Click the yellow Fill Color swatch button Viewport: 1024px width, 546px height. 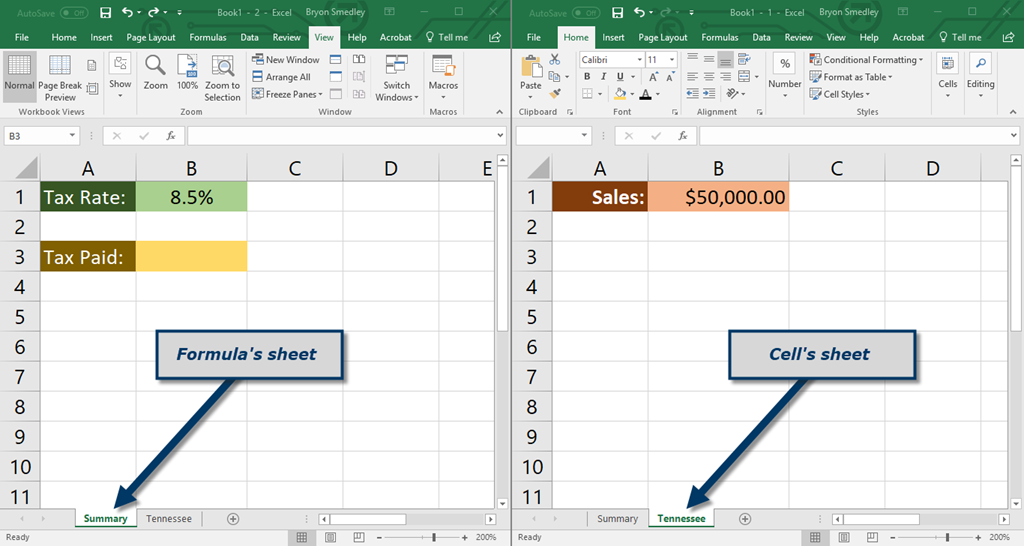(x=620, y=94)
